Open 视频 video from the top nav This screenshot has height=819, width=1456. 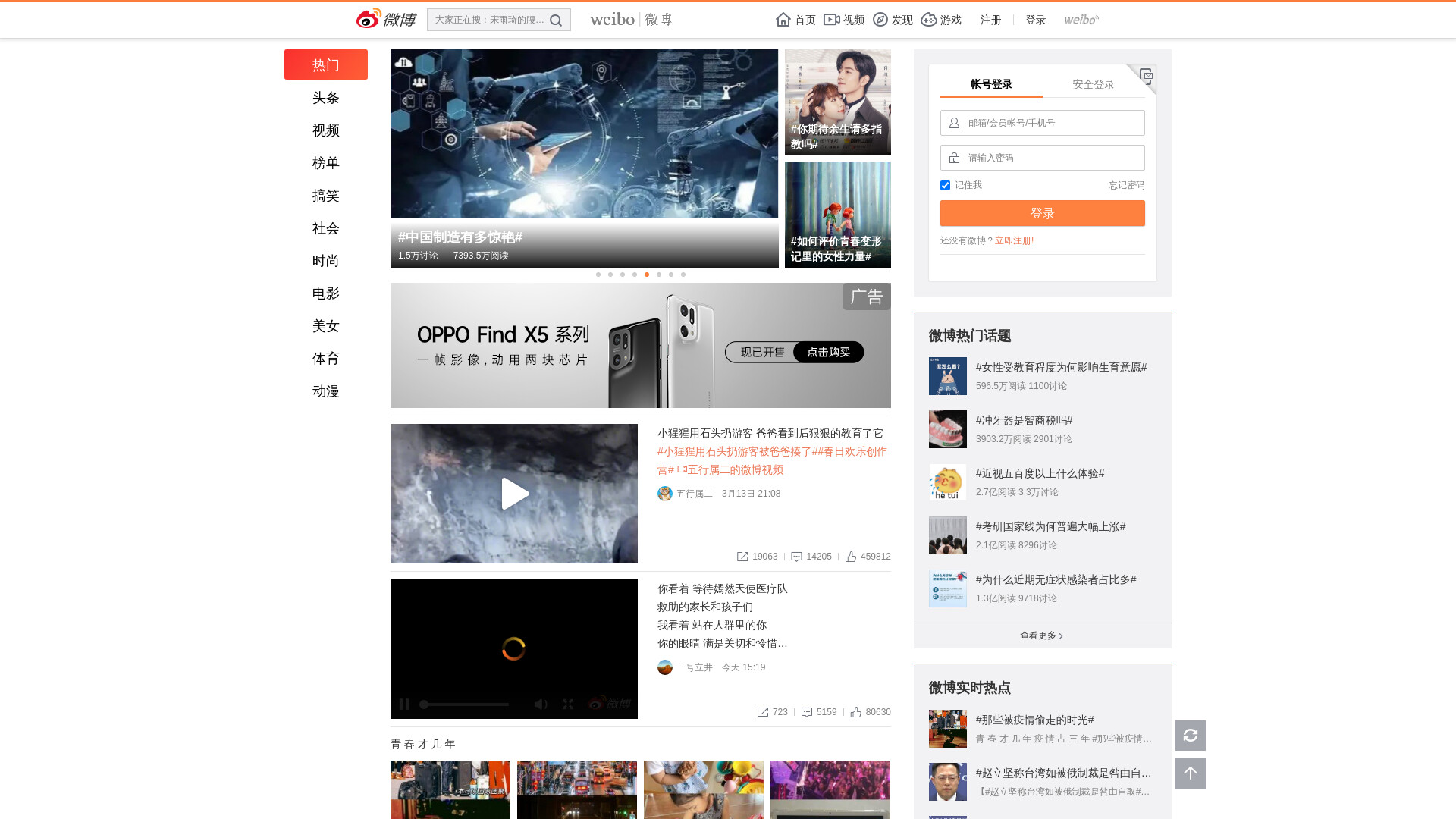(844, 20)
